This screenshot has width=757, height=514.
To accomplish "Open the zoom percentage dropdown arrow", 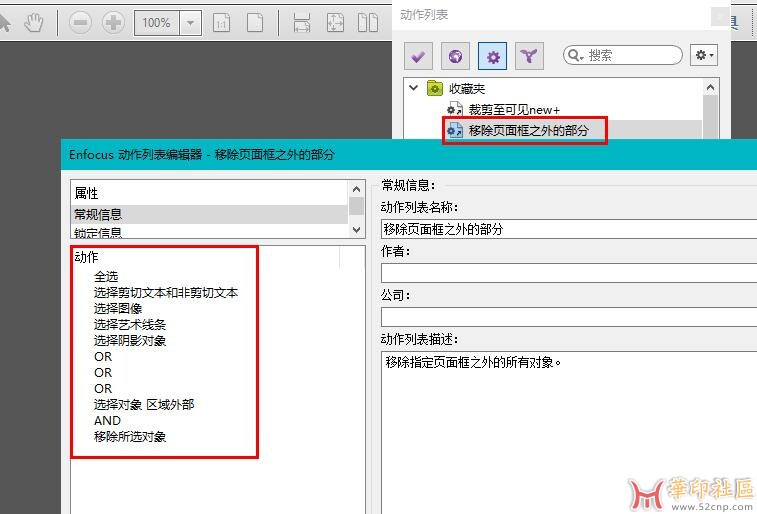I will click(191, 22).
